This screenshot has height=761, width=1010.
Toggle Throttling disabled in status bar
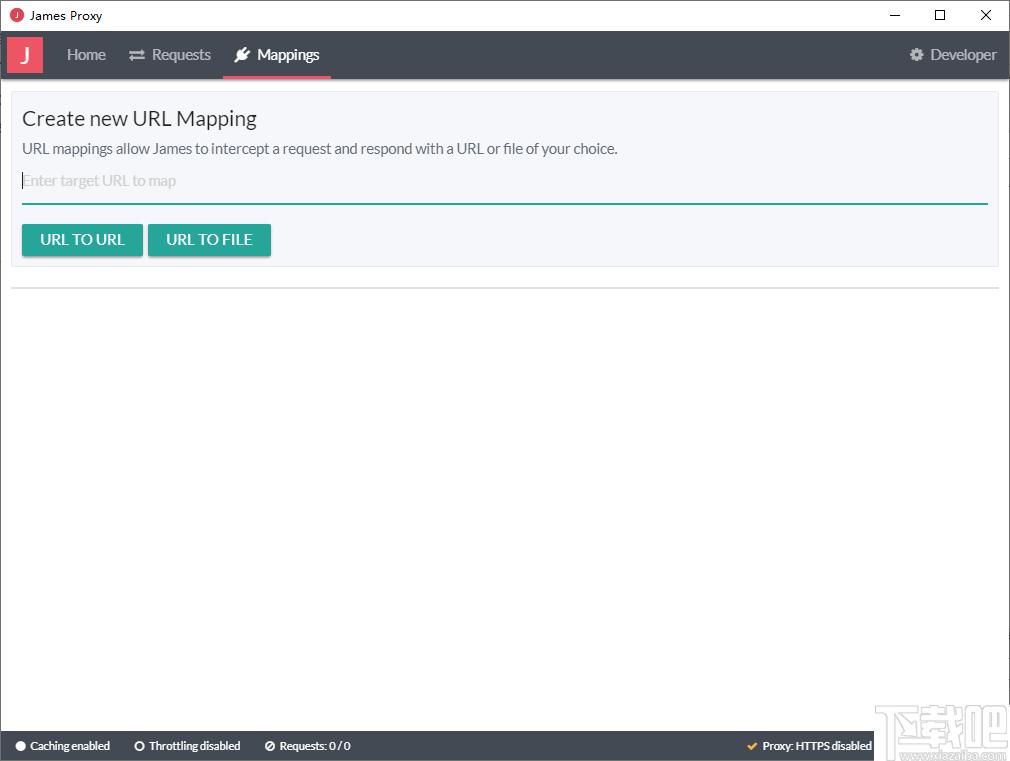187,746
